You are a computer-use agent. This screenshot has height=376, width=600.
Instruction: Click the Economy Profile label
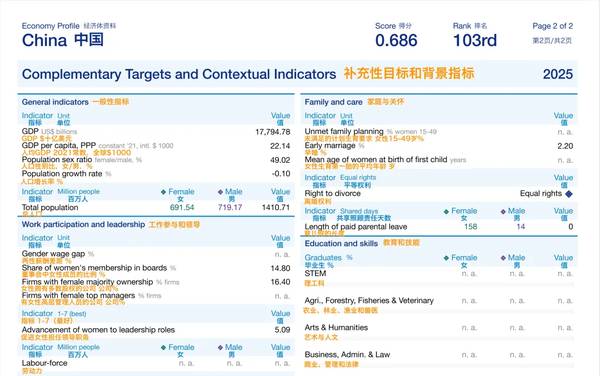pos(51,26)
